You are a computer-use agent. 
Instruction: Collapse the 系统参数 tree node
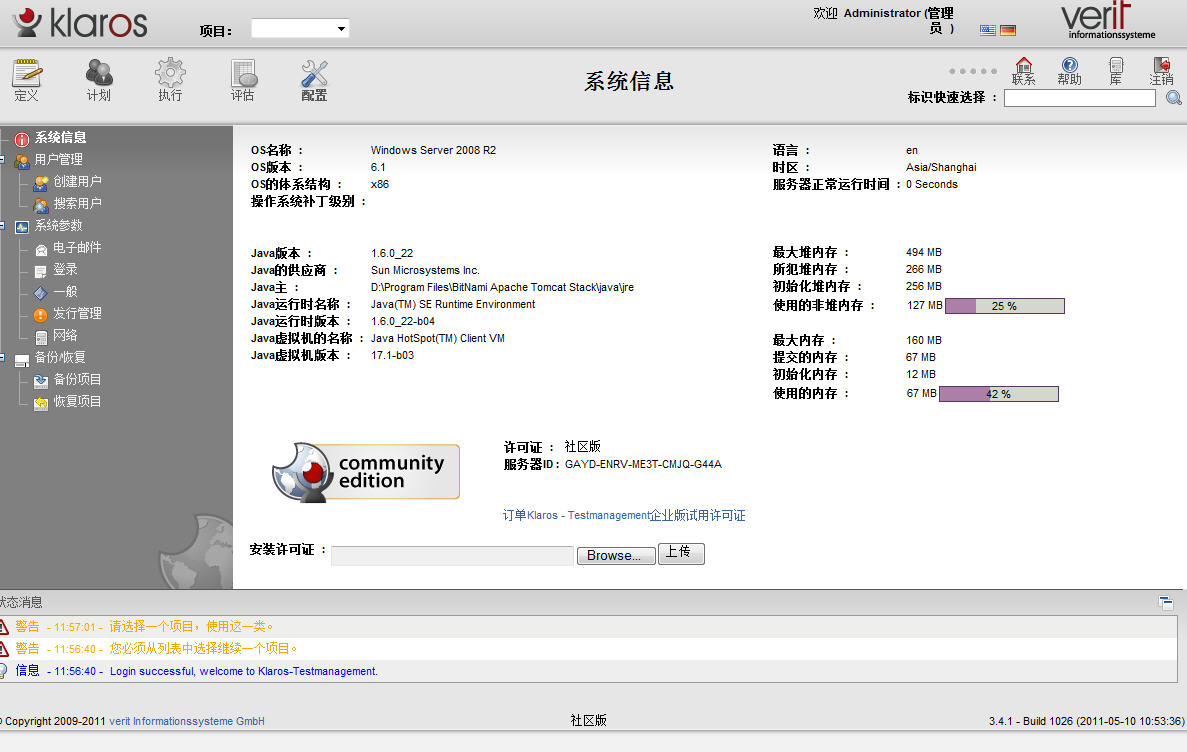pos(3,226)
